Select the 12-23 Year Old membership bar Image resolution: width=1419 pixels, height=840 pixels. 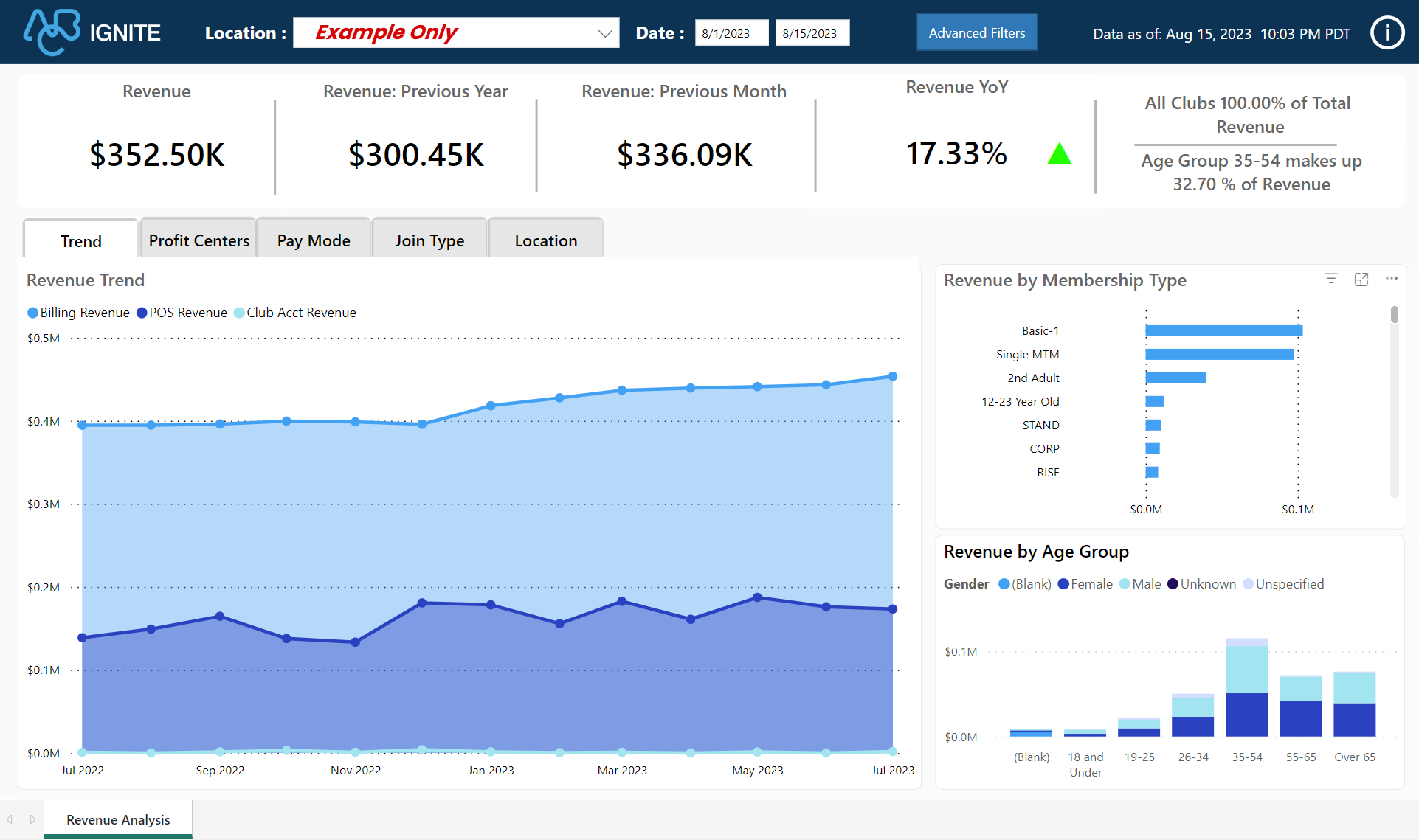click(x=1155, y=401)
